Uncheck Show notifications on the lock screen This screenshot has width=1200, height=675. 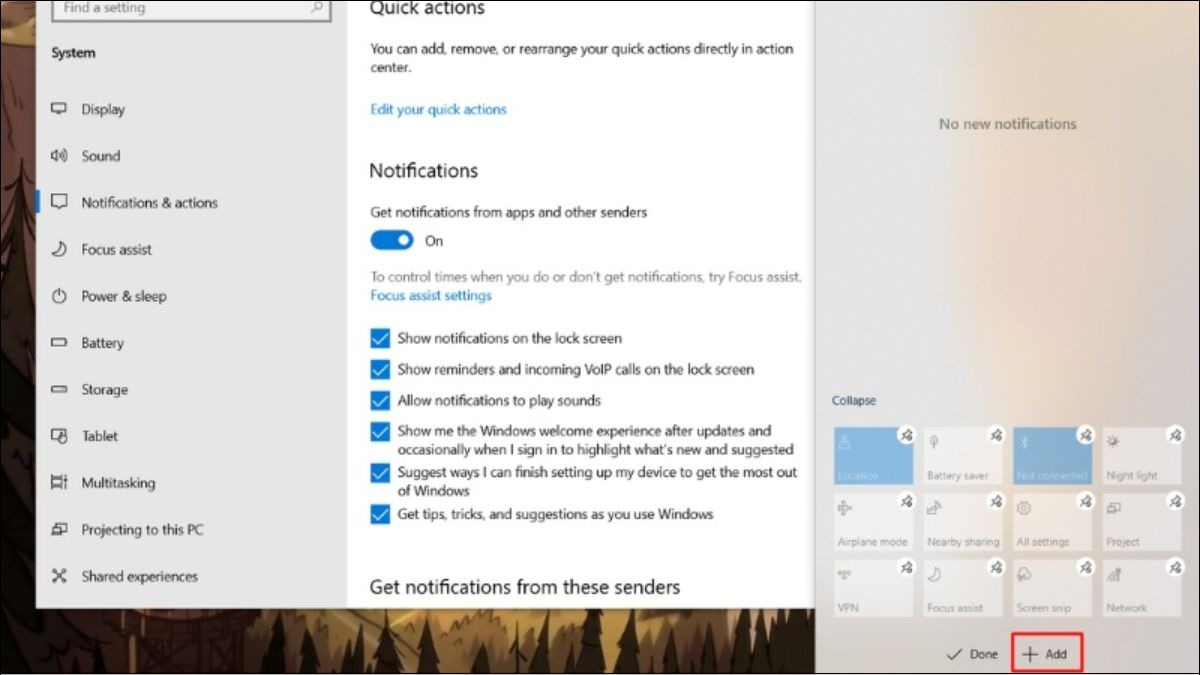(380, 338)
